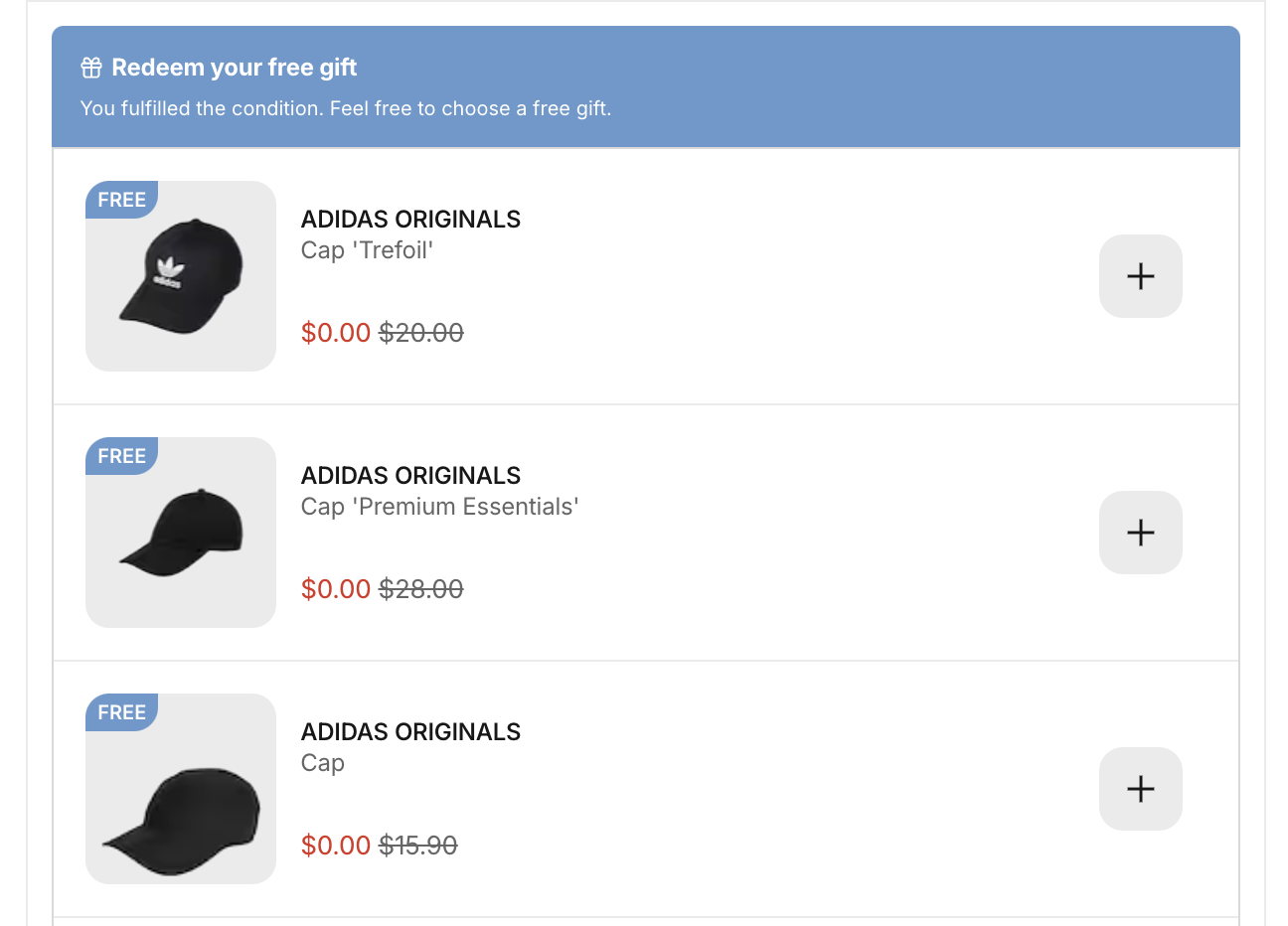Add Cap 'Premium Essentials' with plus button
Image resolution: width=1288 pixels, height=926 pixels.
pos(1140,533)
